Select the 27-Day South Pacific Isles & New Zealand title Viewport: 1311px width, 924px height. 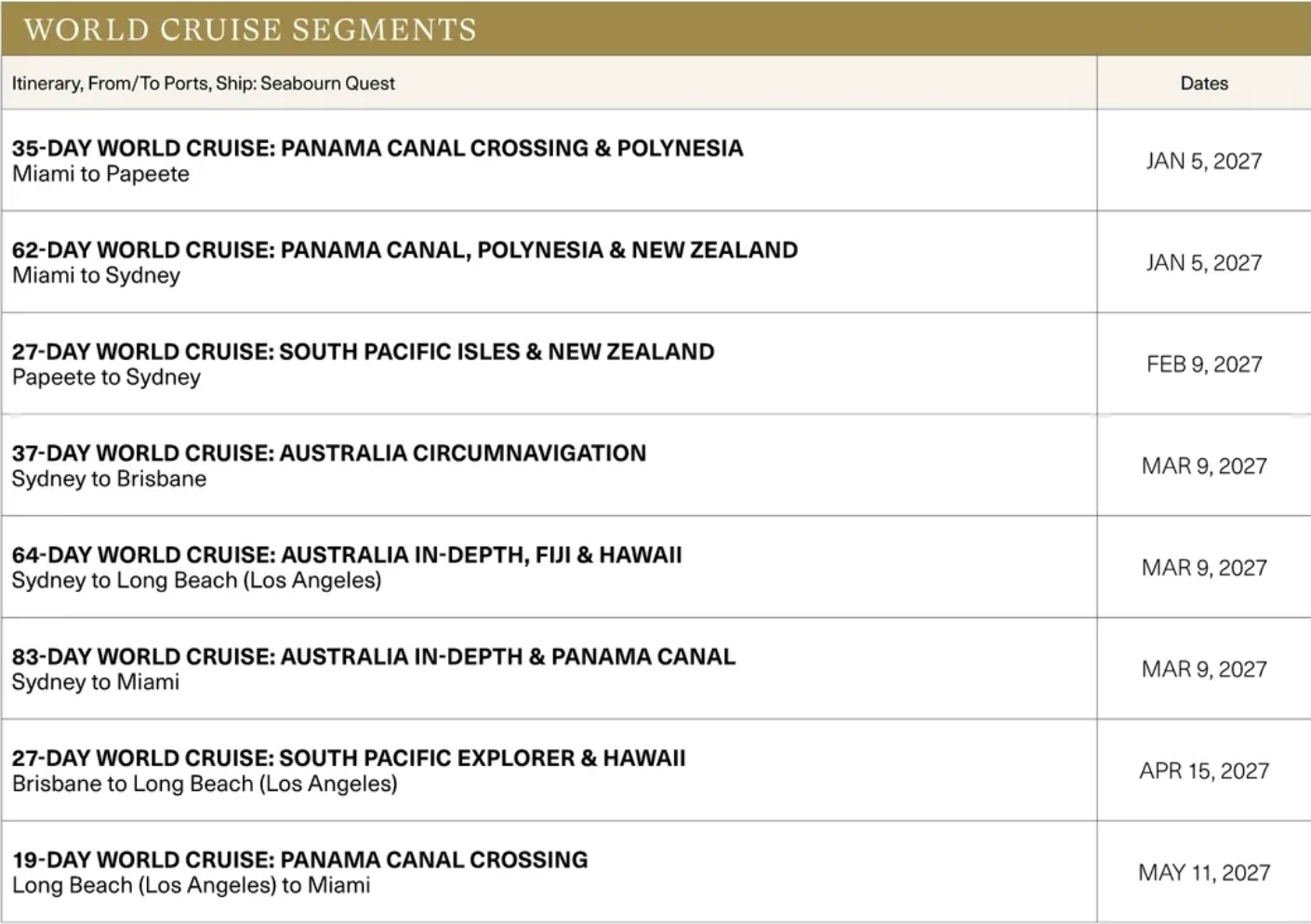click(363, 352)
